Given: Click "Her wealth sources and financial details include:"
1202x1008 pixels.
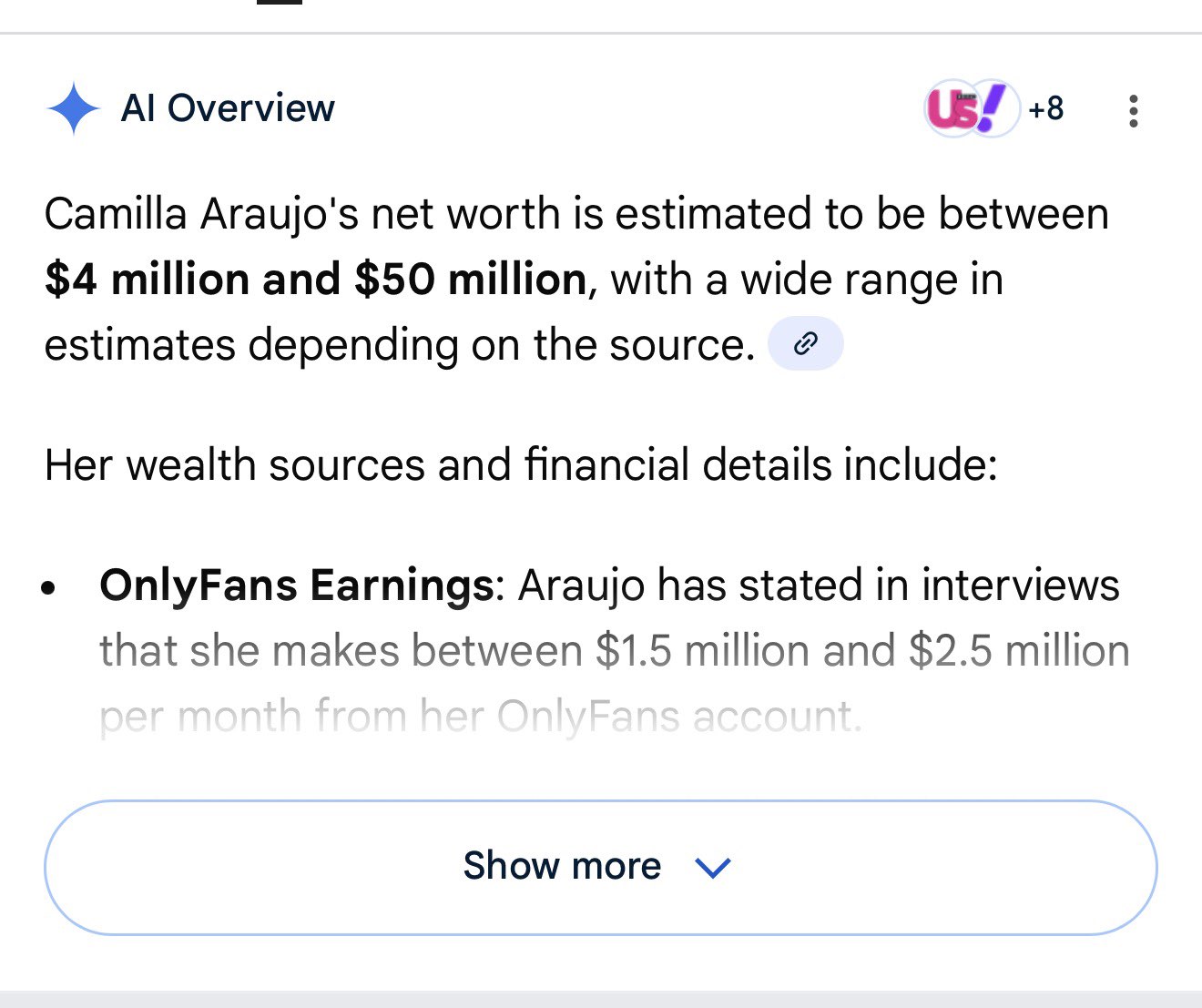Looking at the screenshot, I should coord(521,464).
